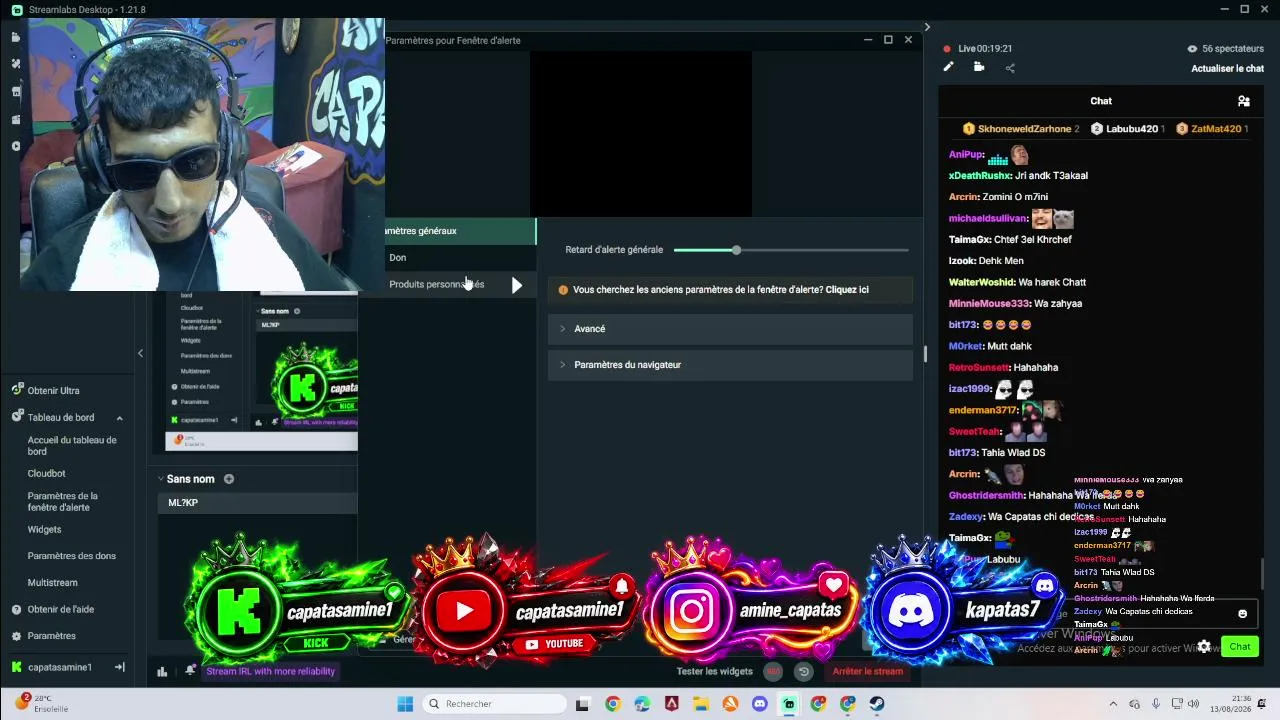Collapse the Sans nom scene collection arrow
This screenshot has height=720, width=1280.
[x=160, y=479]
